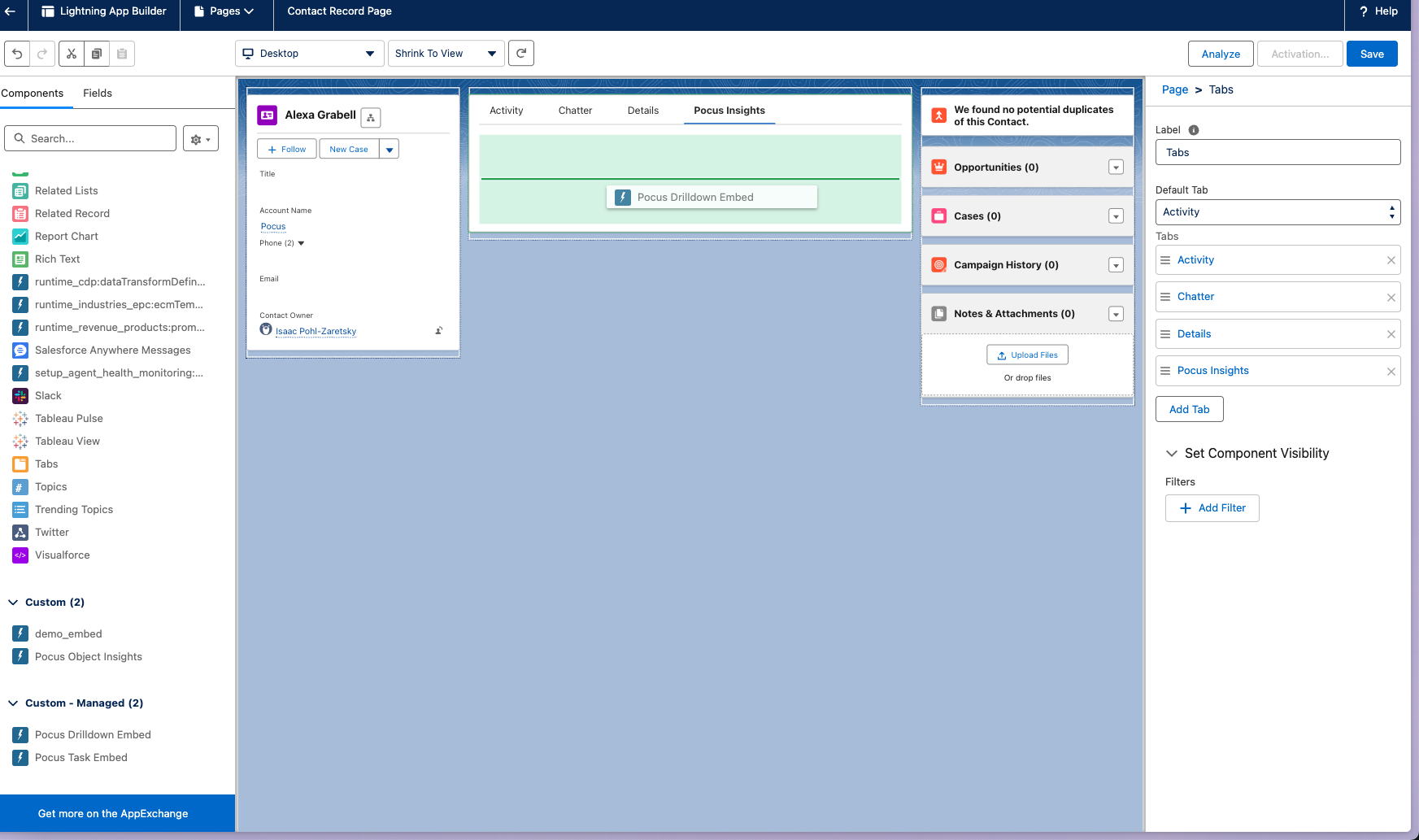This screenshot has width=1419, height=840.
Task: Click the Report Chart component icon
Action: click(20, 237)
